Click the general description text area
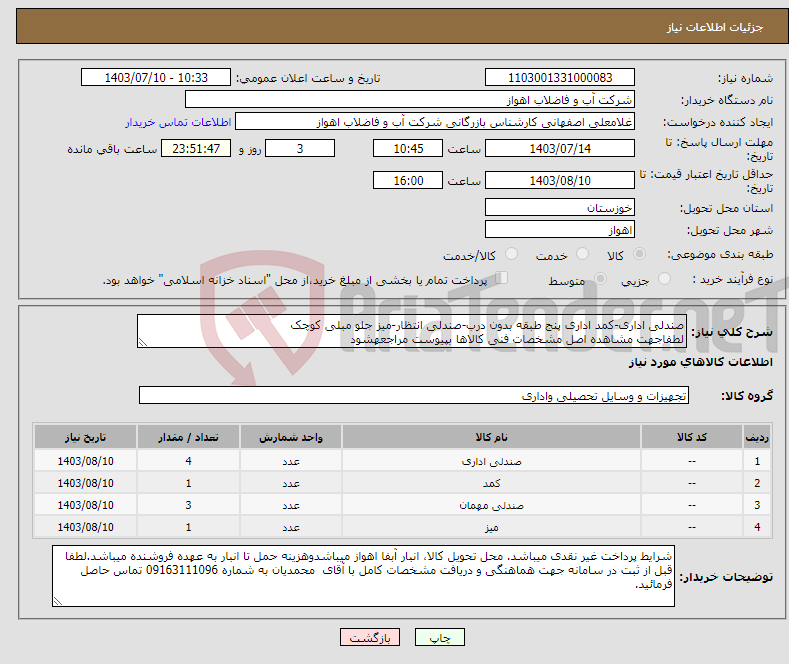The height and width of the screenshot is (664, 789). [412, 331]
